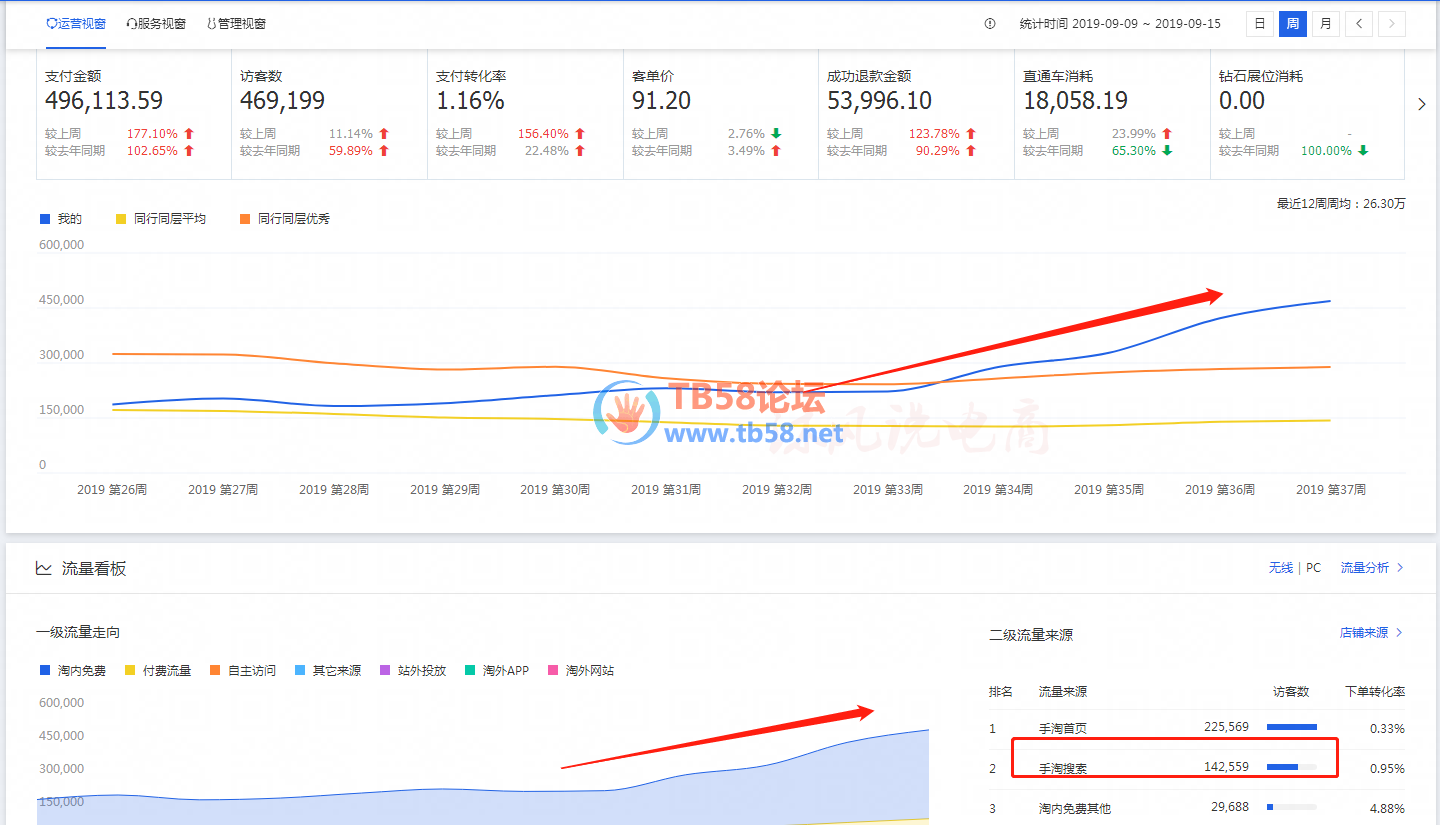Click the 流量看板 chart icon
Screen dimensions: 1440x825
point(44,568)
